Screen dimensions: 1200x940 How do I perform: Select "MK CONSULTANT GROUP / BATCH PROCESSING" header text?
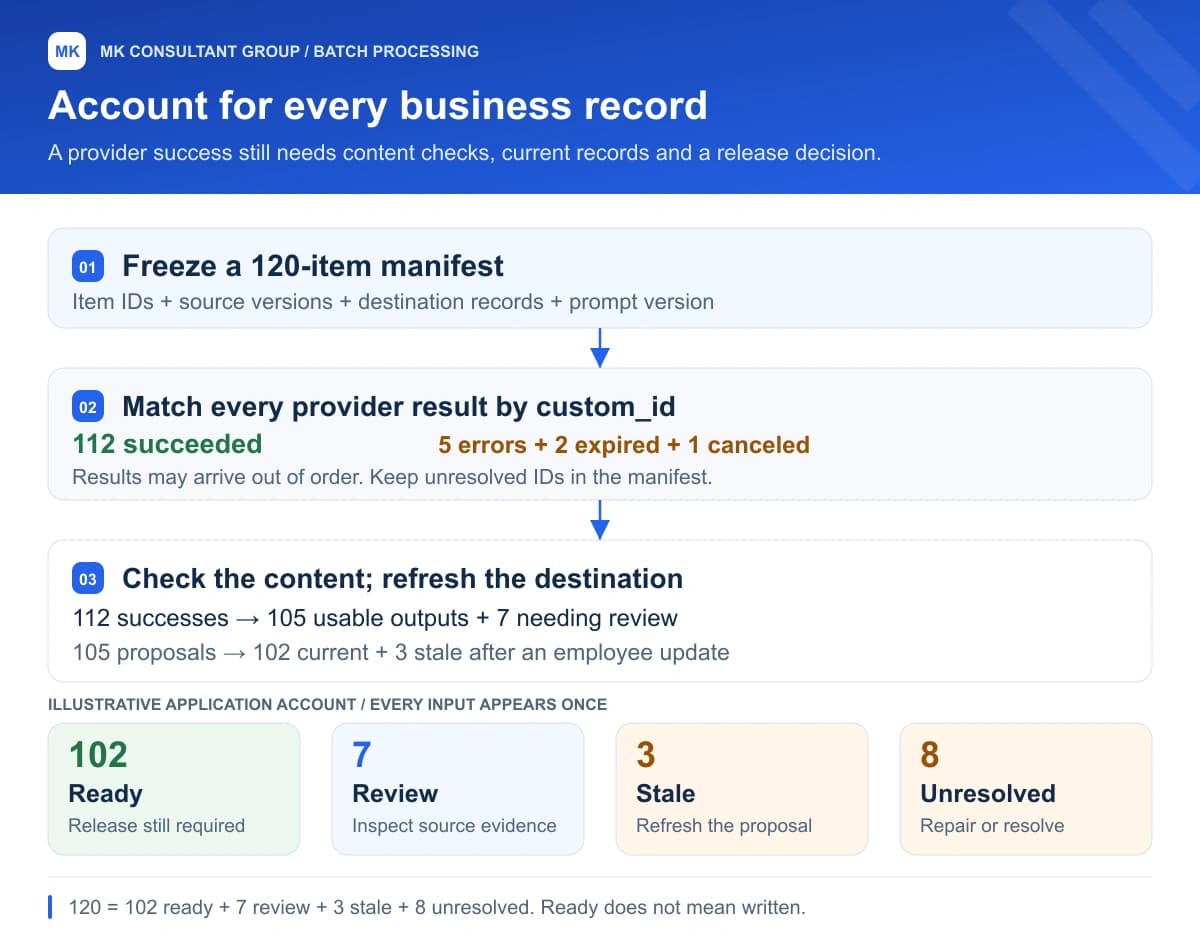click(290, 51)
